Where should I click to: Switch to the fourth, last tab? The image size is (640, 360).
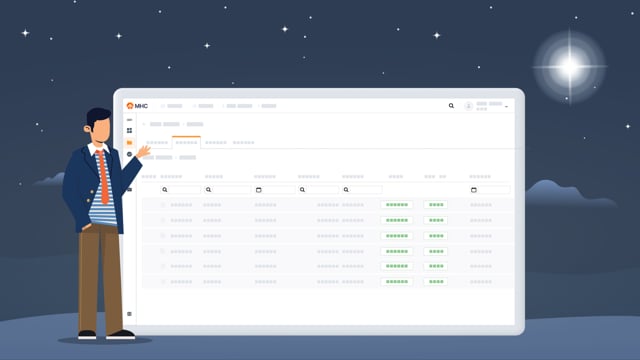(x=243, y=143)
